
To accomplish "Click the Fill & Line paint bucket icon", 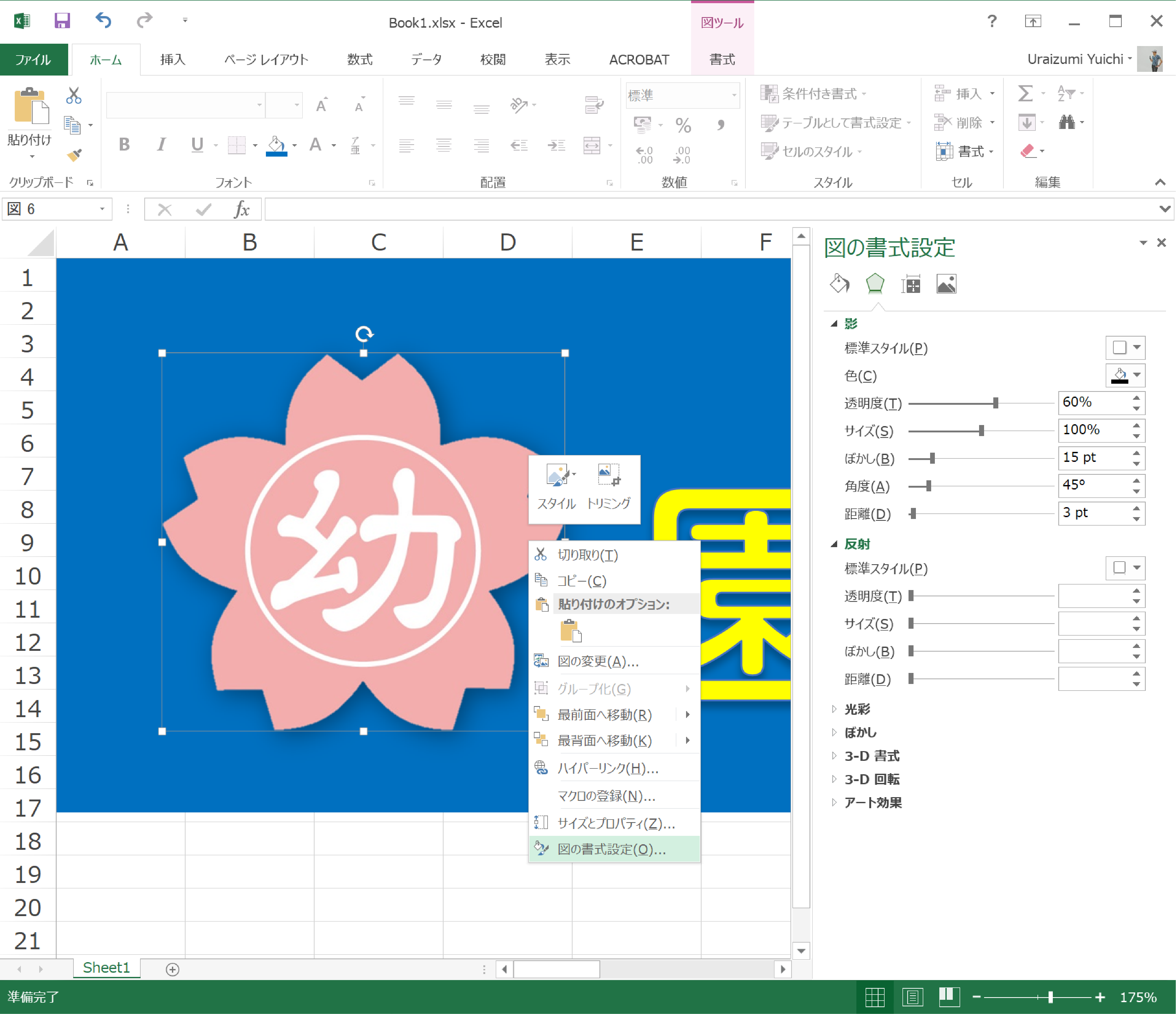I will pyautogui.click(x=840, y=283).
